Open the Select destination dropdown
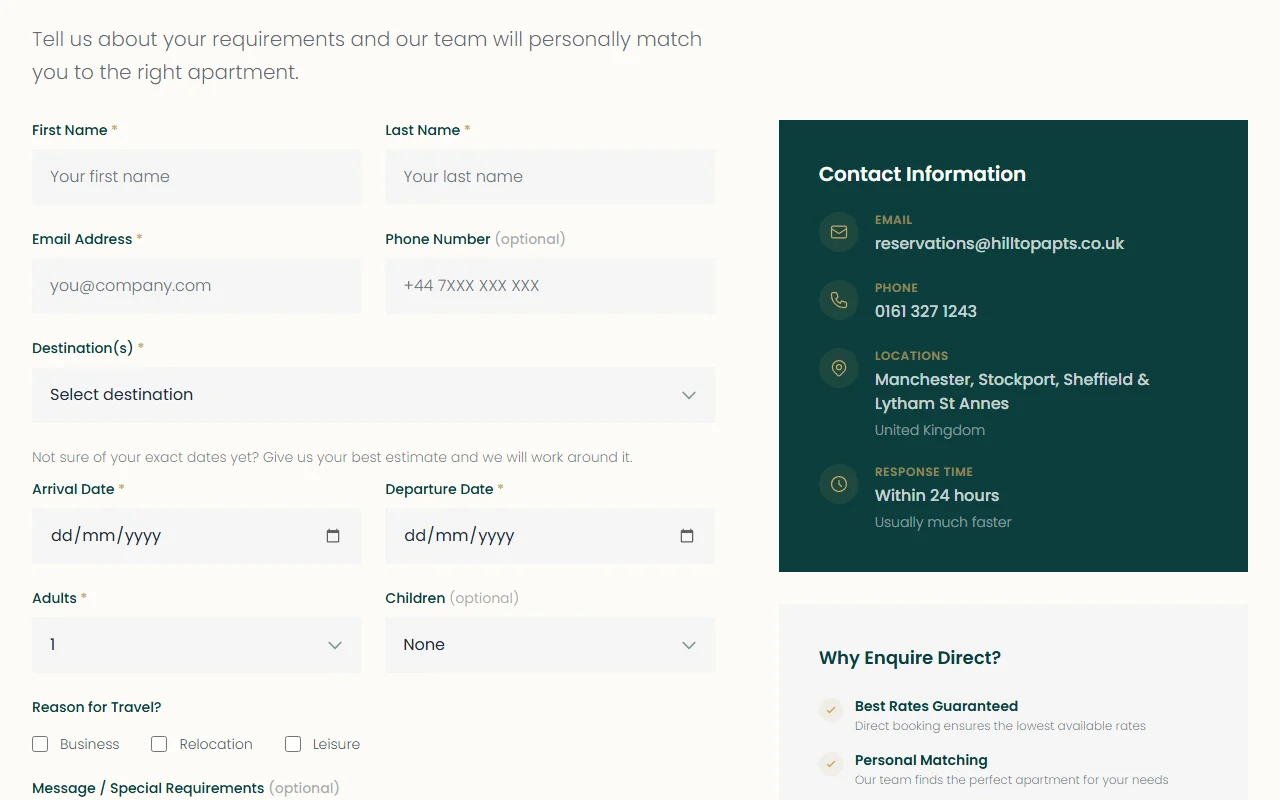This screenshot has height=800, width=1280. [x=373, y=395]
